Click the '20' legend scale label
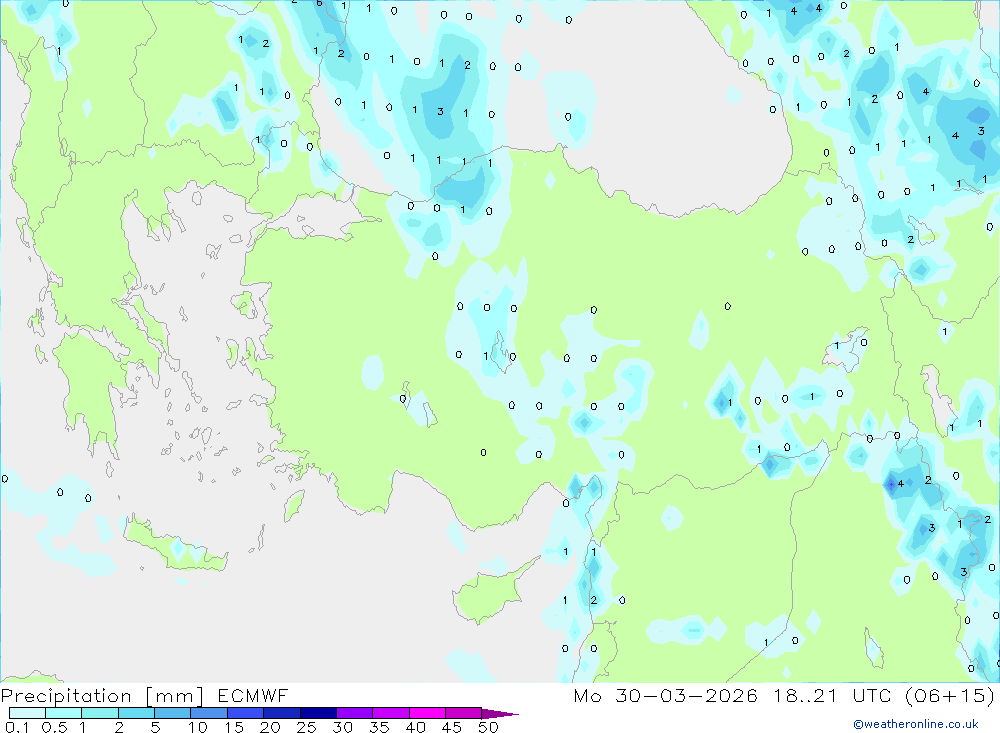Screen dimensions: 1000x733 point(270,727)
